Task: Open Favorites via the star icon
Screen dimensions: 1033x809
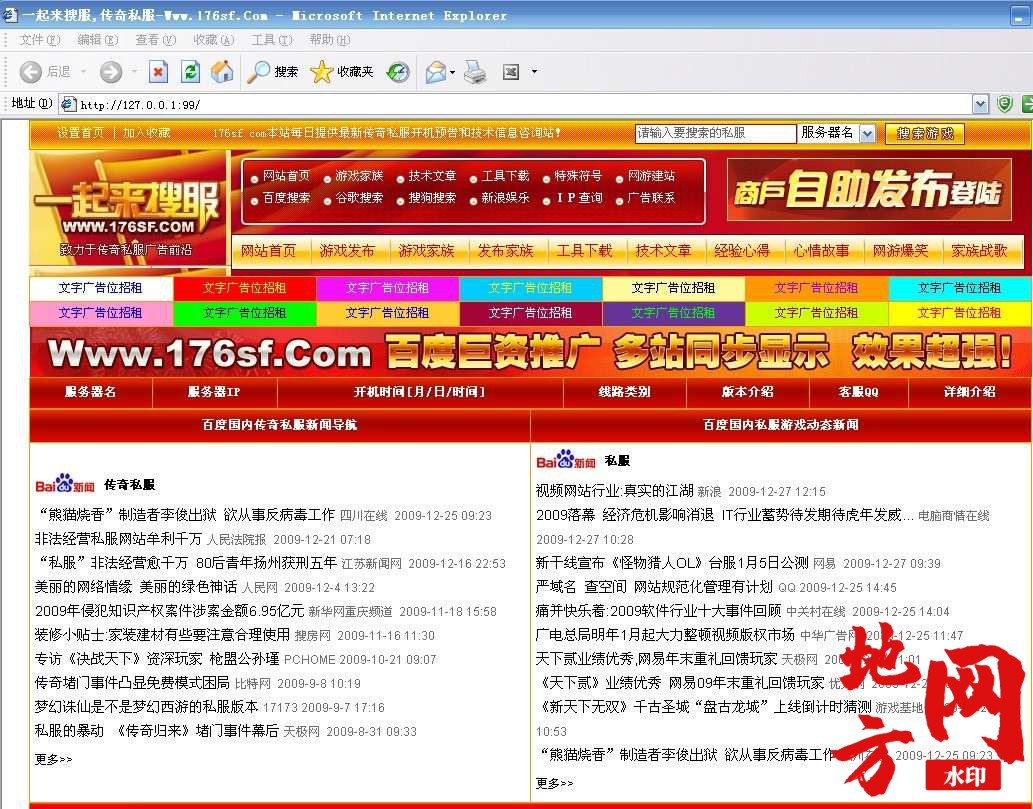Action: coord(341,72)
